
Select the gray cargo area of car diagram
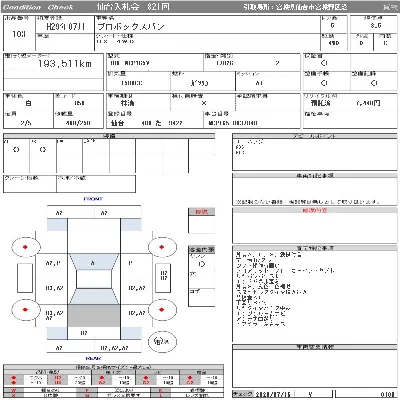94,315
